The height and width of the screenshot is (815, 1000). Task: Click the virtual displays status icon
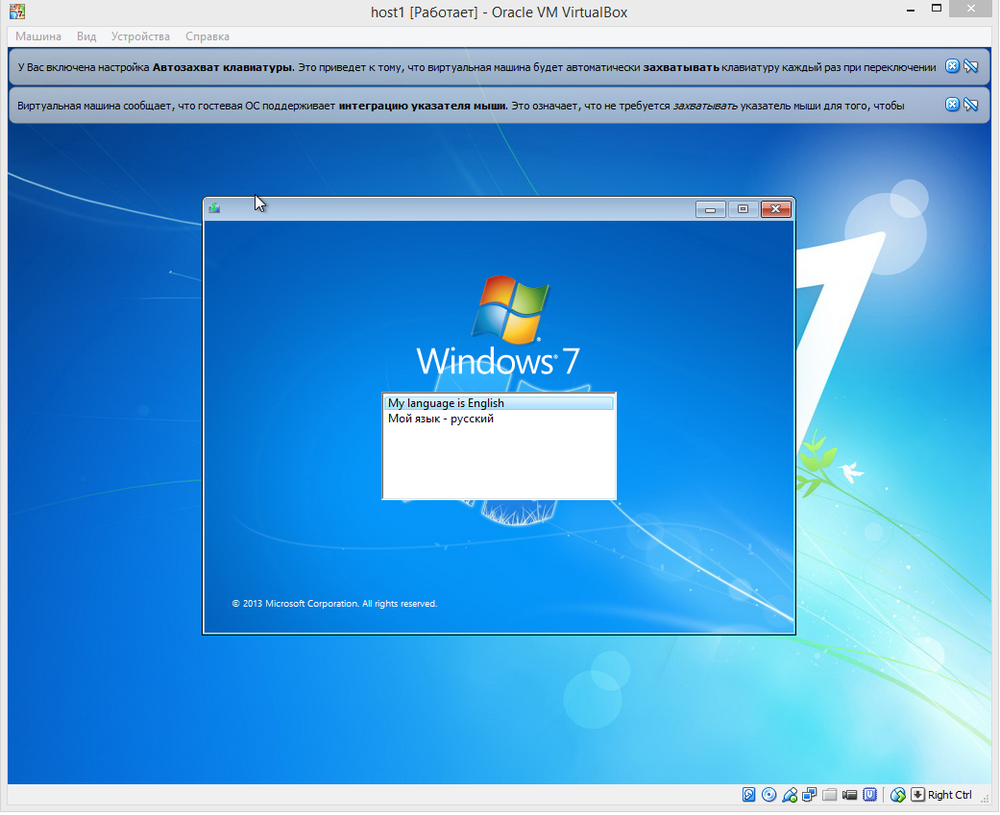coord(809,794)
